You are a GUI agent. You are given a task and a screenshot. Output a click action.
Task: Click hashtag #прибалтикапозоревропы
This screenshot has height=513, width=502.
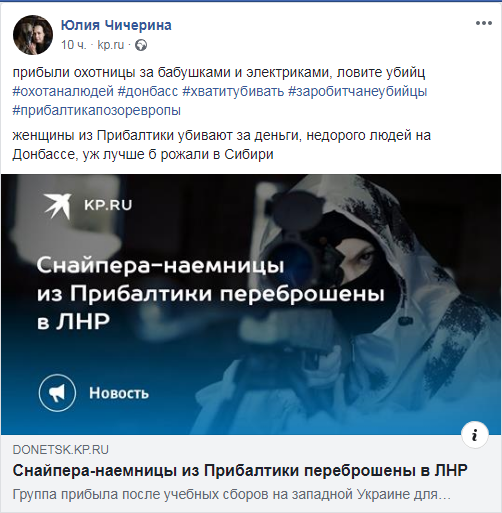tap(97, 110)
